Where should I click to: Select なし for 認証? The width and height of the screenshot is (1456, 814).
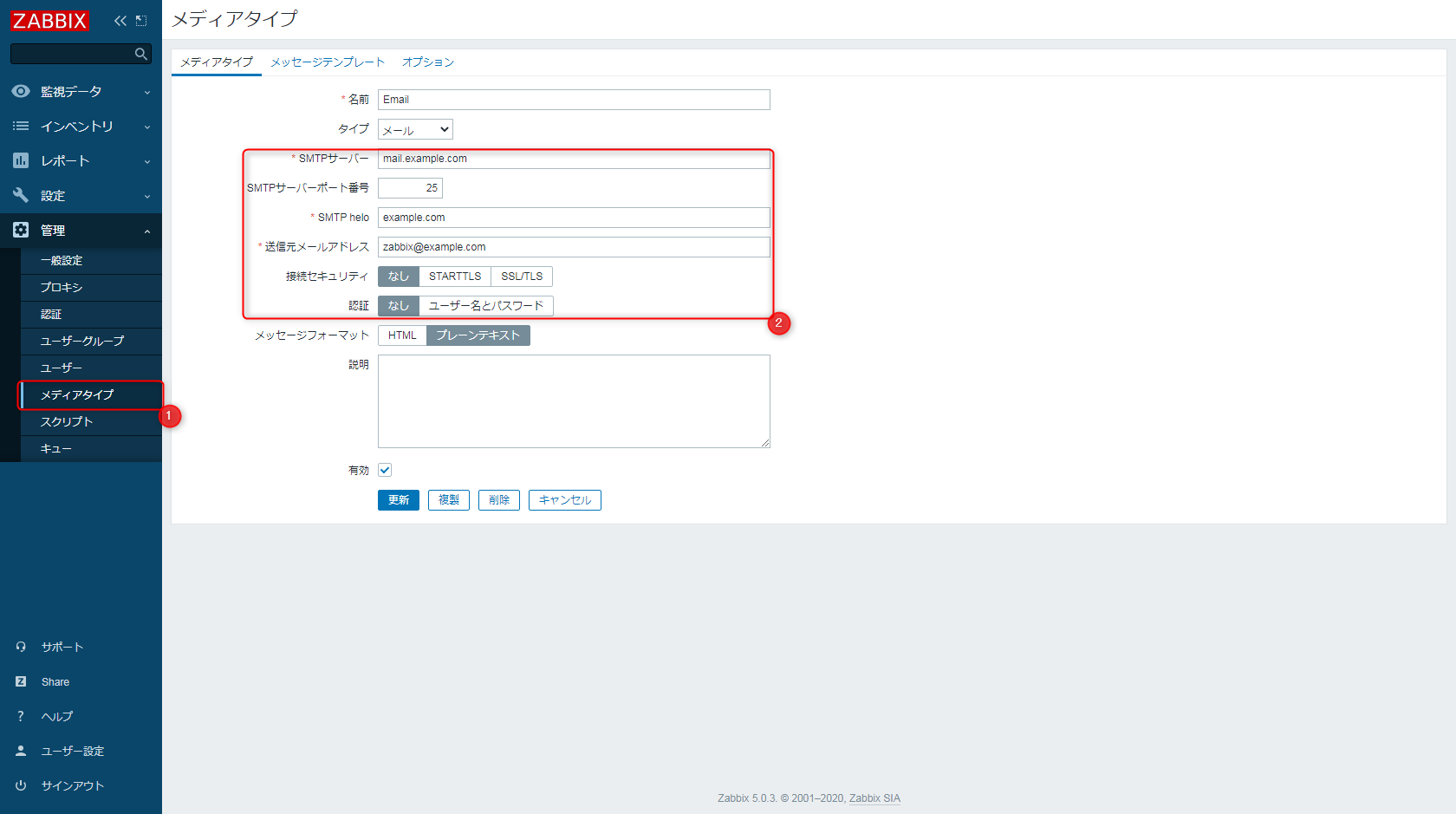[399, 306]
